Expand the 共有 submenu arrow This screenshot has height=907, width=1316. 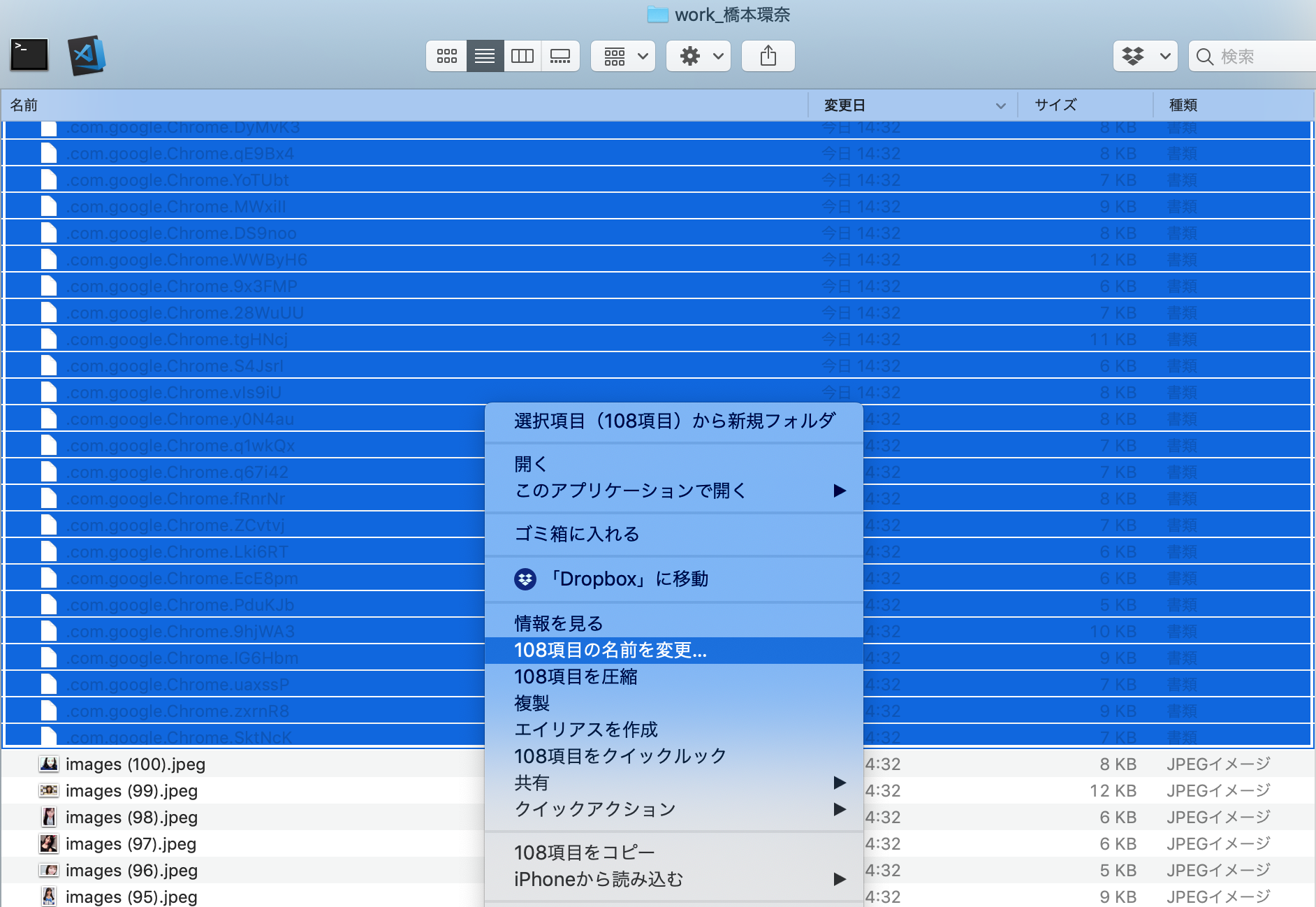click(x=839, y=783)
